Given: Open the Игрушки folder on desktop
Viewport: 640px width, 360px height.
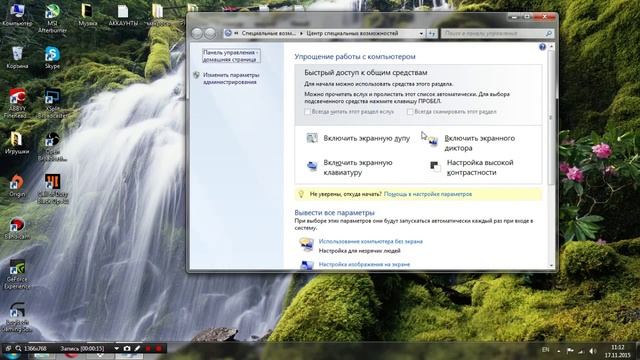Looking at the screenshot, I should coord(17,143).
